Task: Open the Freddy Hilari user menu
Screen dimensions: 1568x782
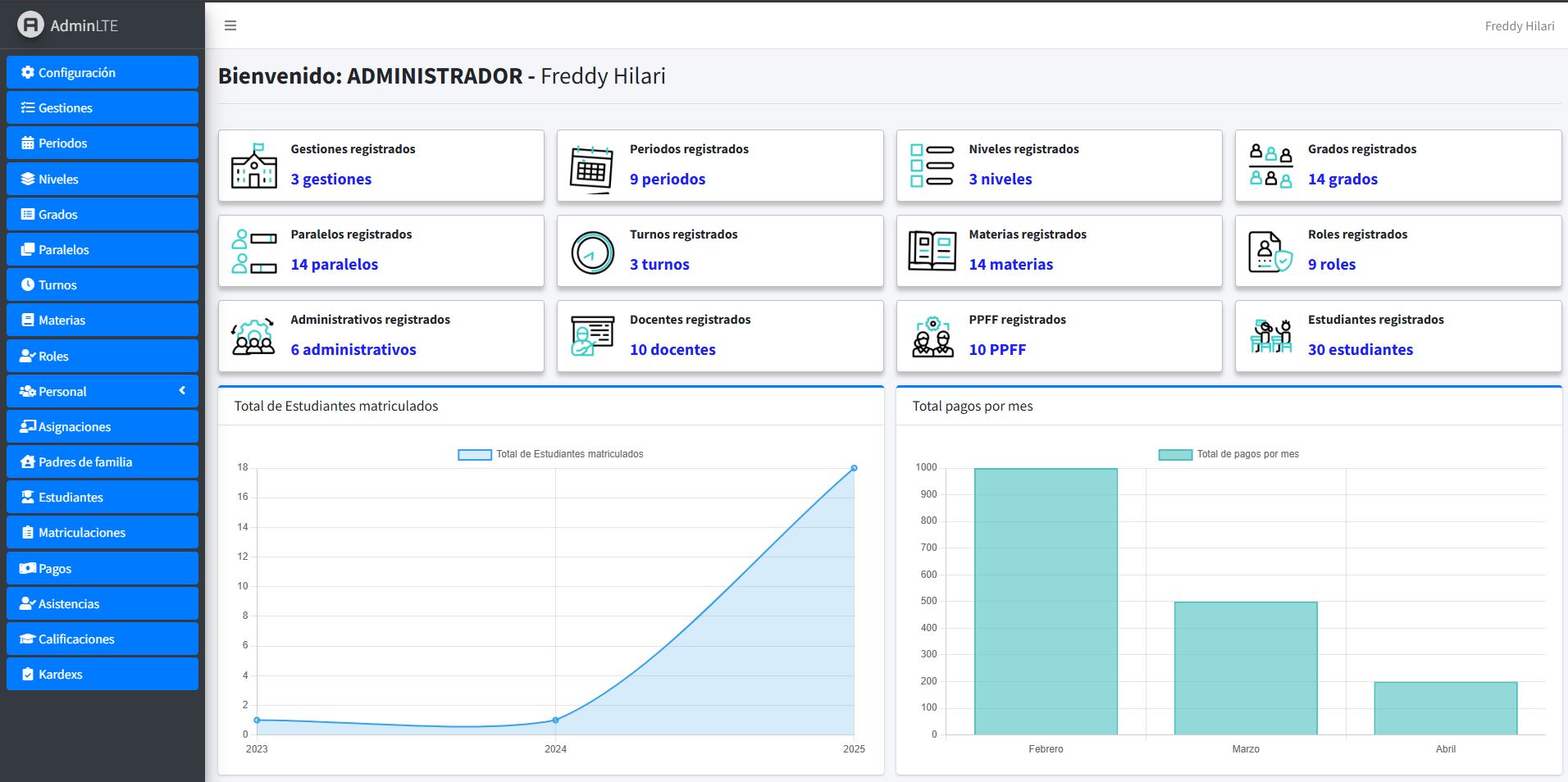Action: click(1519, 26)
